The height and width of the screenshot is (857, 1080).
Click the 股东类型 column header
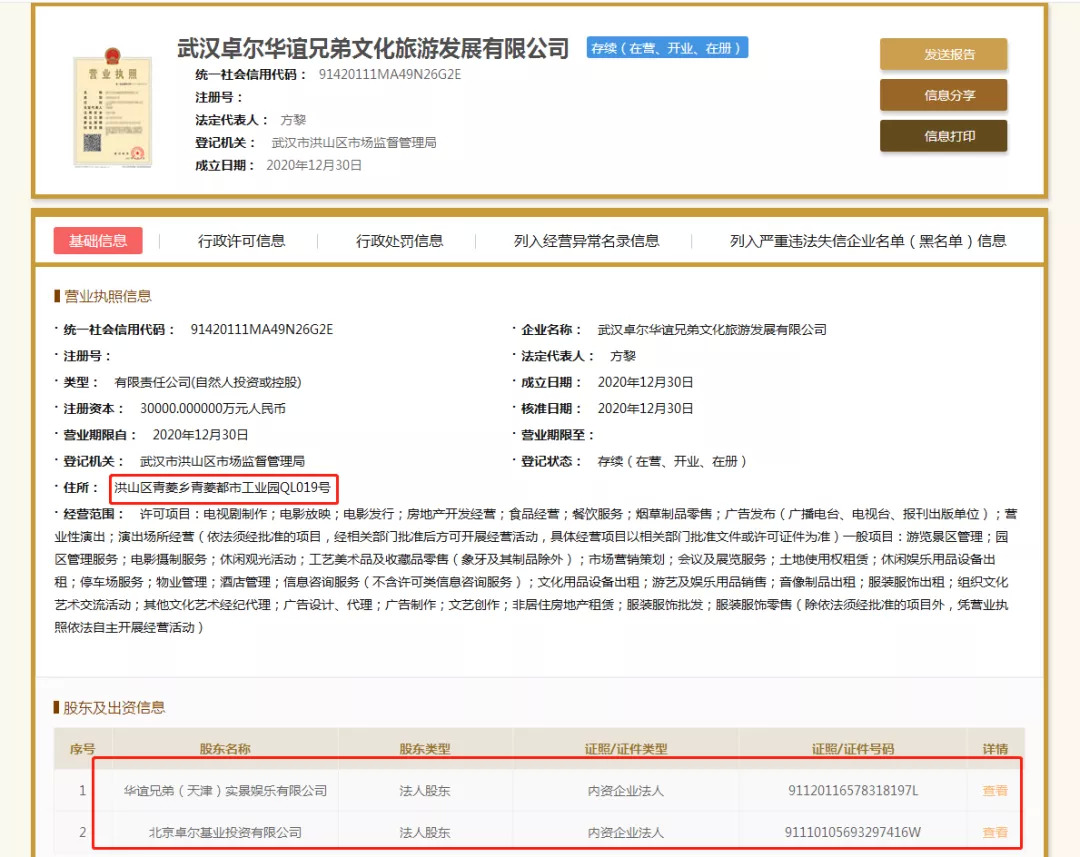point(424,749)
